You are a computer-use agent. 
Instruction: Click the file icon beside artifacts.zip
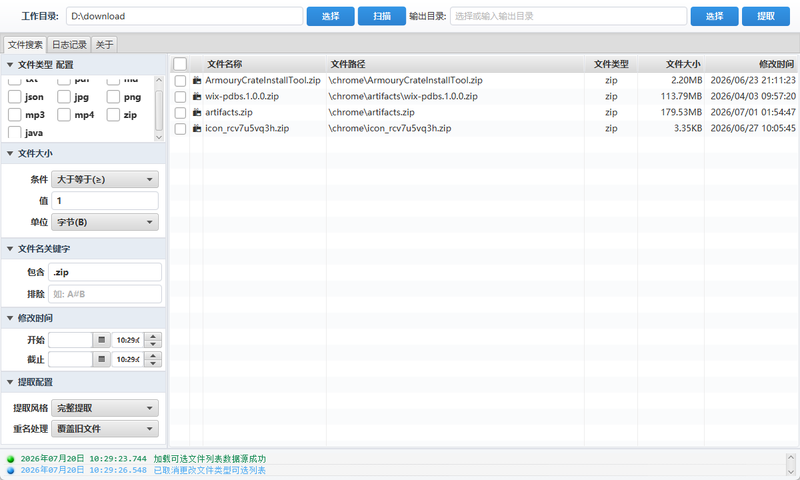pyautogui.click(x=196, y=112)
